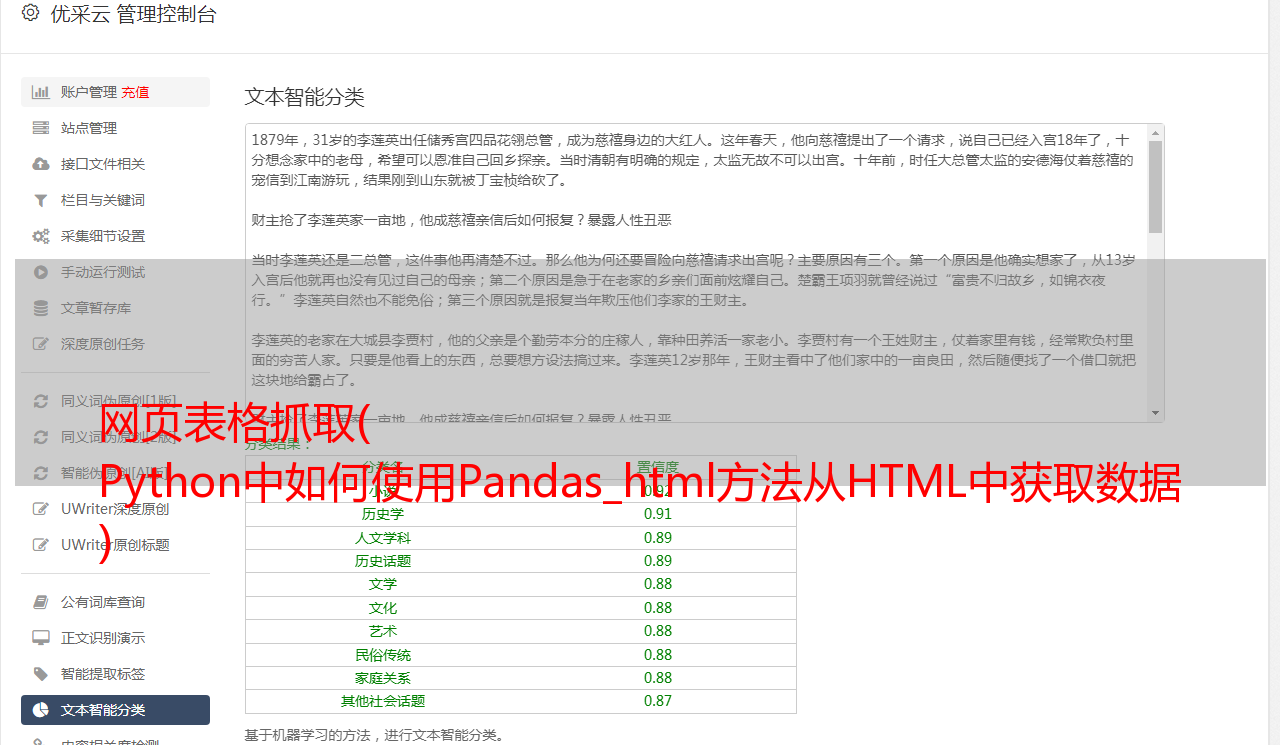Screen dimensions: 1280x745
Task: Click the 家庭关系 category cell
Action: 383,678
